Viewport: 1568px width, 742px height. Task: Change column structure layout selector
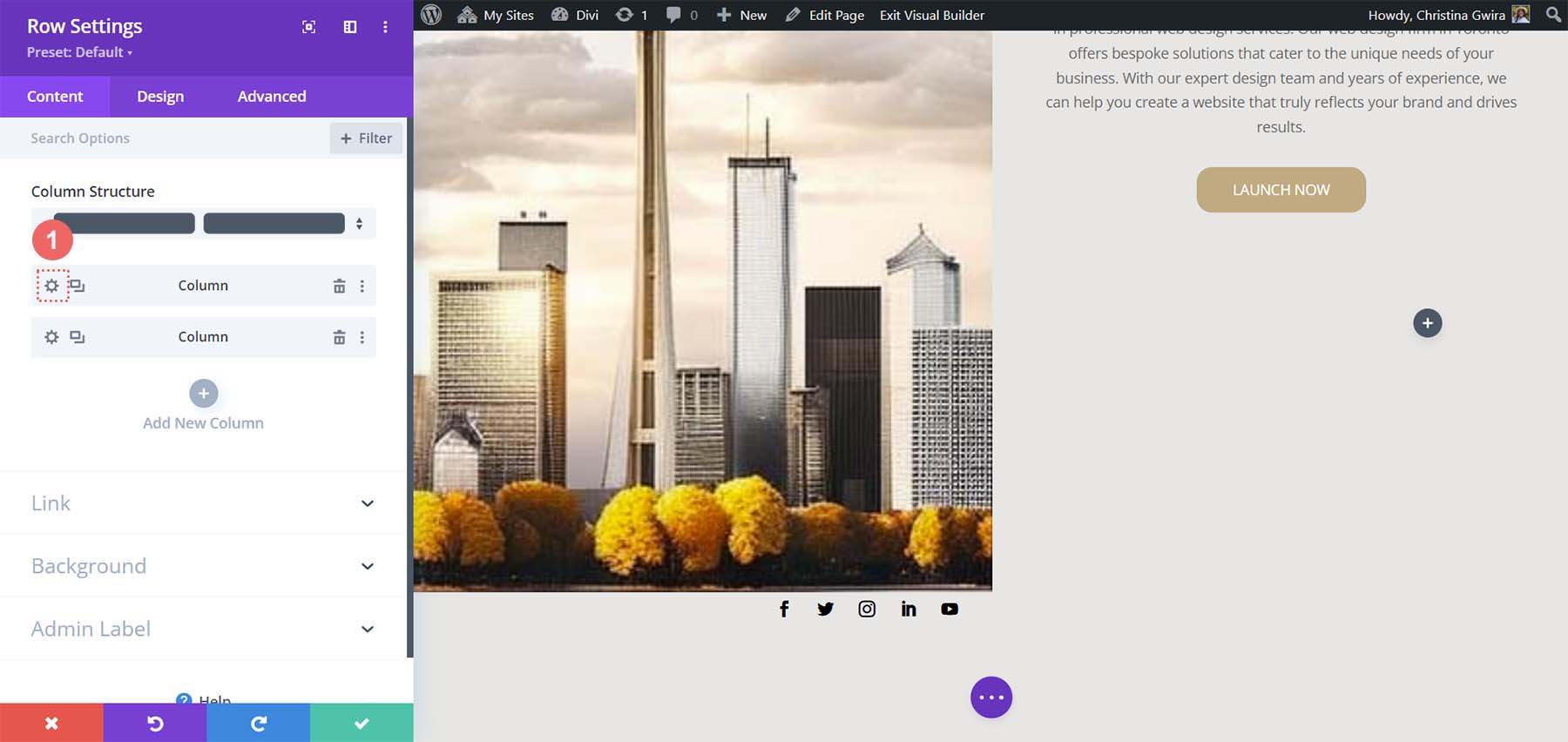click(203, 224)
